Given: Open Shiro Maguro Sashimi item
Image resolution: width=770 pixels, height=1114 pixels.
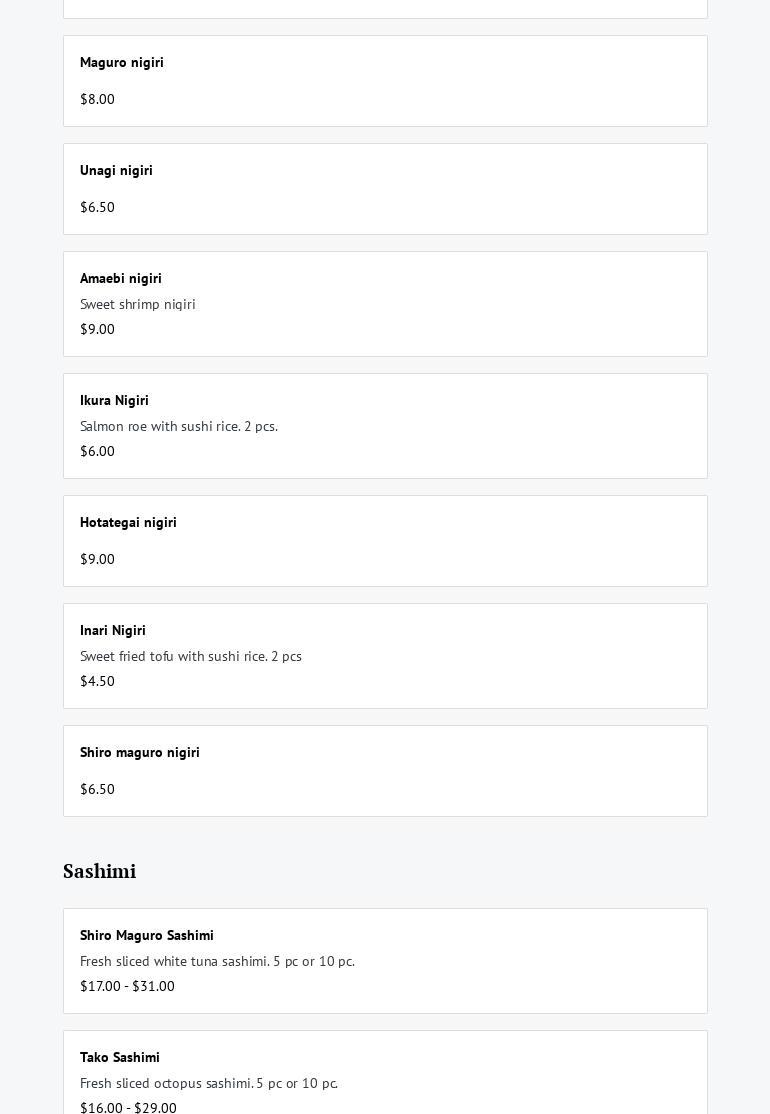Looking at the screenshot, I should click(385, 960).
